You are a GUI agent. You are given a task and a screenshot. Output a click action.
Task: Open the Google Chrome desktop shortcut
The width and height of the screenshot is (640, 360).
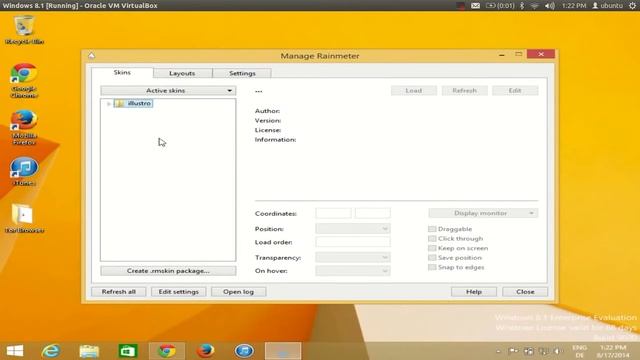pyautogui.click(x=24, y=80)
